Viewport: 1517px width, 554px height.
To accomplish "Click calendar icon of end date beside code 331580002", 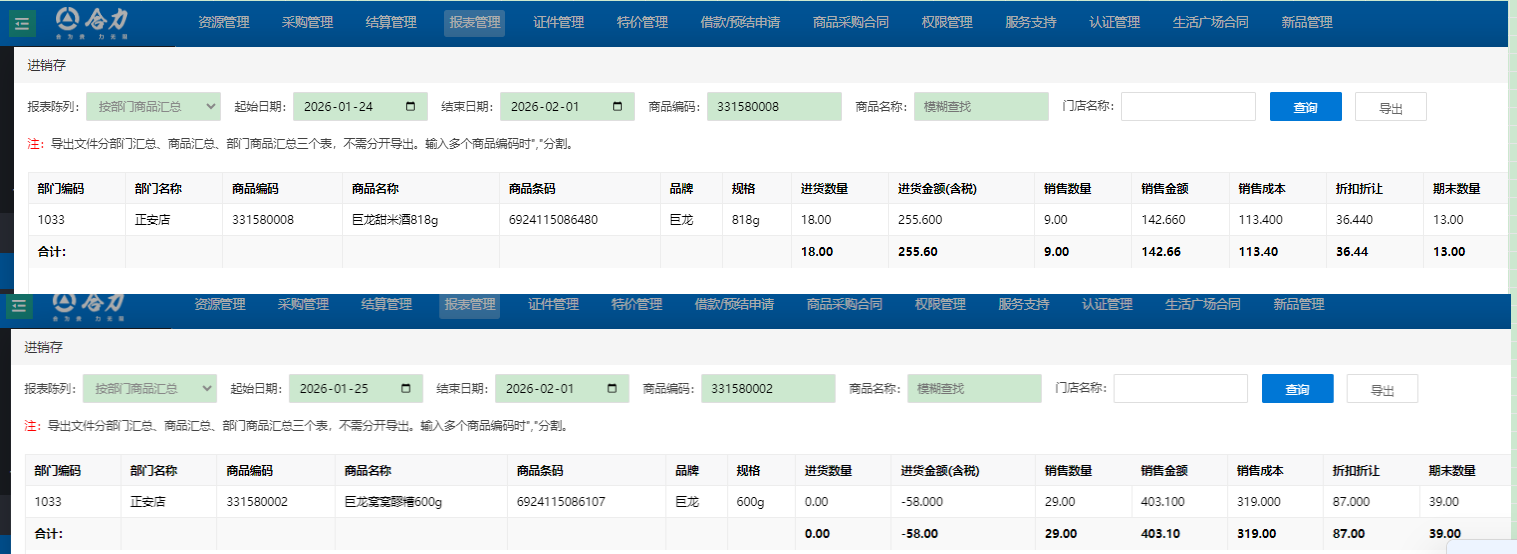I will pos(612,388).
